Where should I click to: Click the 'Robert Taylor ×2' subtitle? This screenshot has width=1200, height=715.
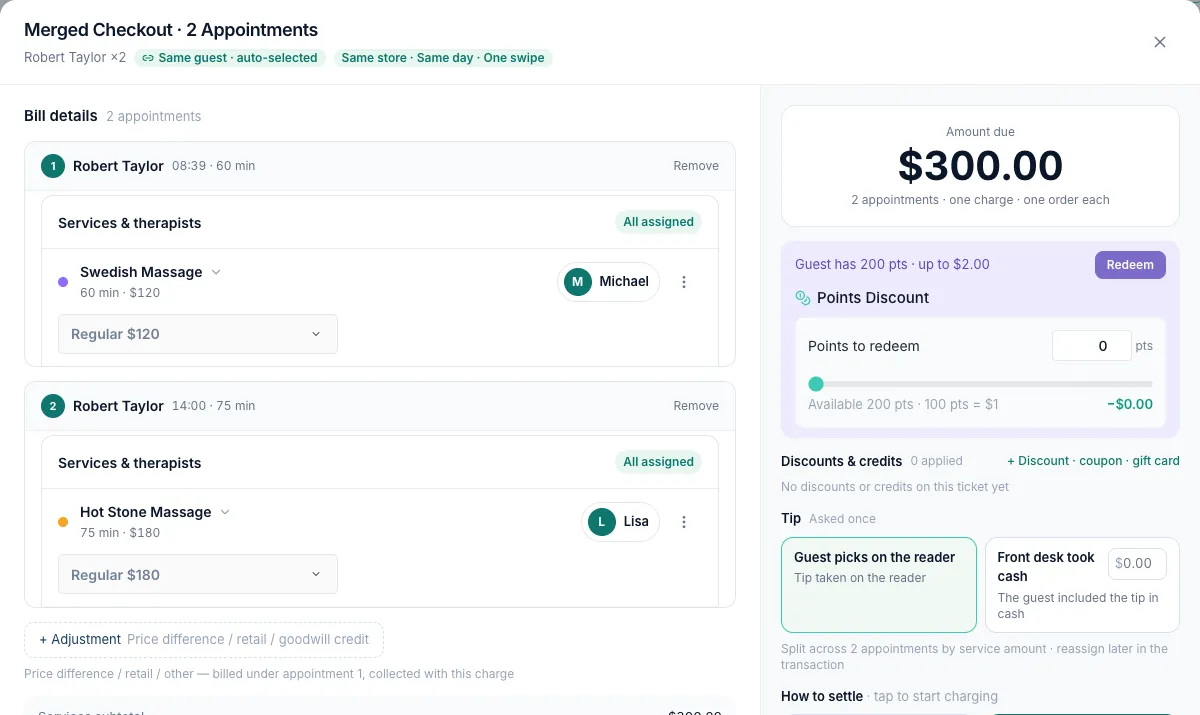75,58
